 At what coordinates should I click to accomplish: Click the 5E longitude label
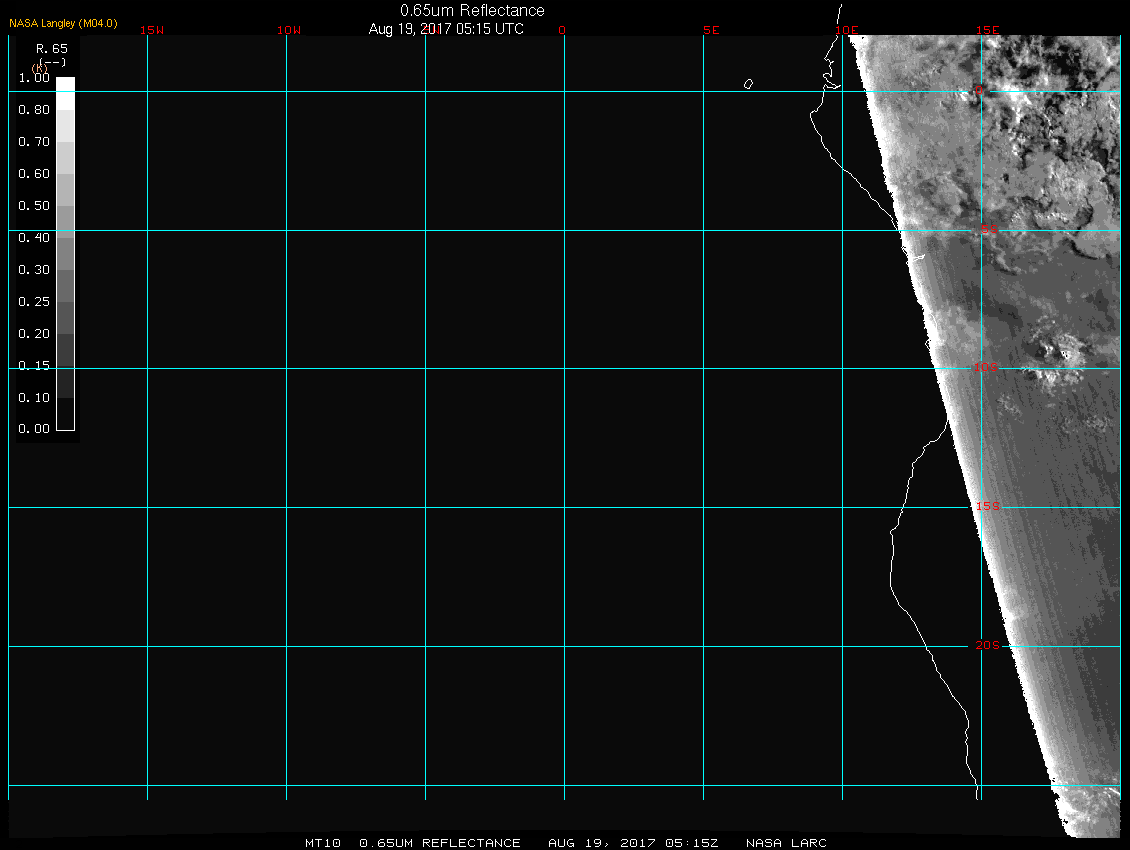click(x=711, y=30)
